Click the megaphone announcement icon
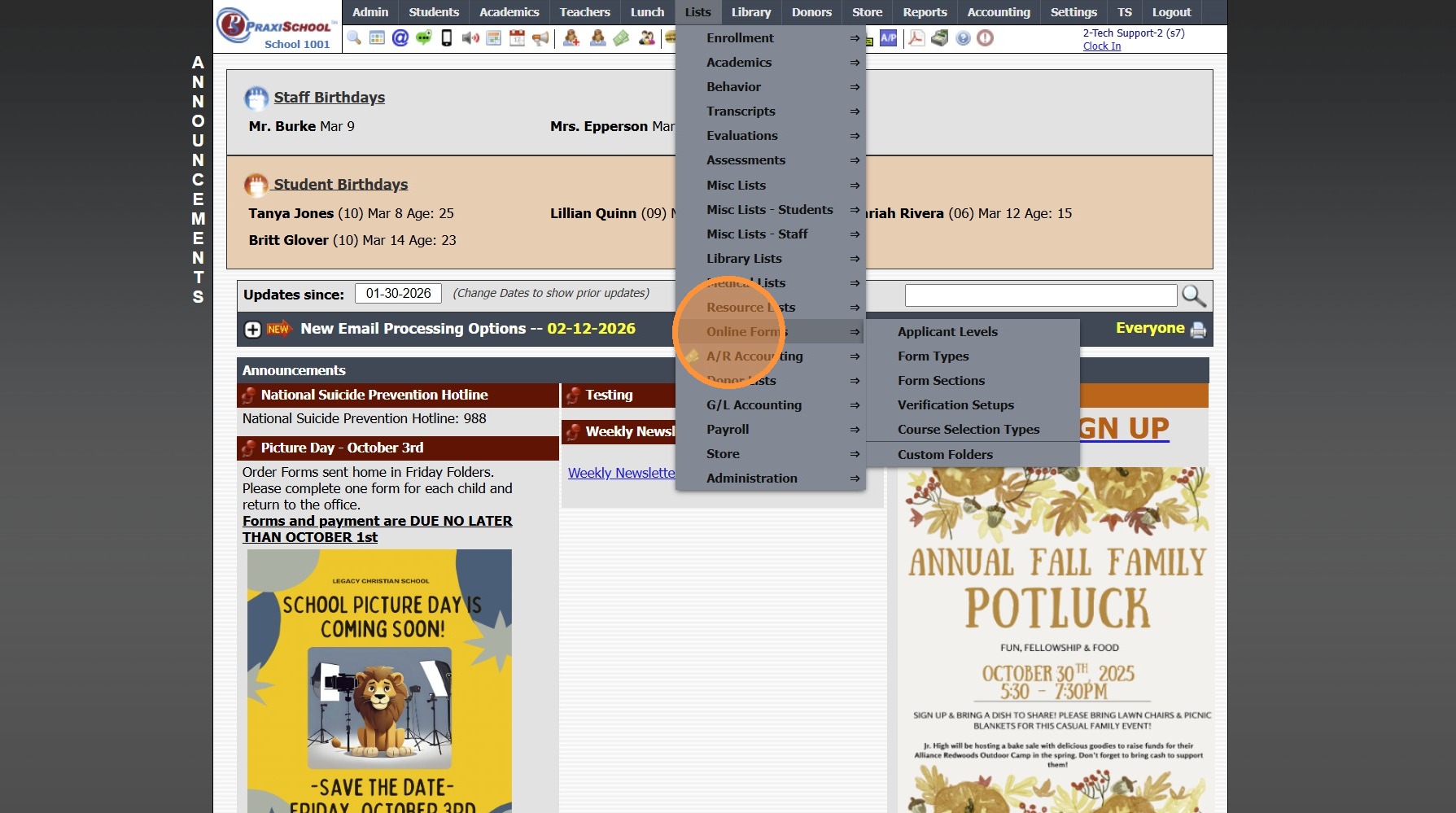 click(x=540, y=38)
